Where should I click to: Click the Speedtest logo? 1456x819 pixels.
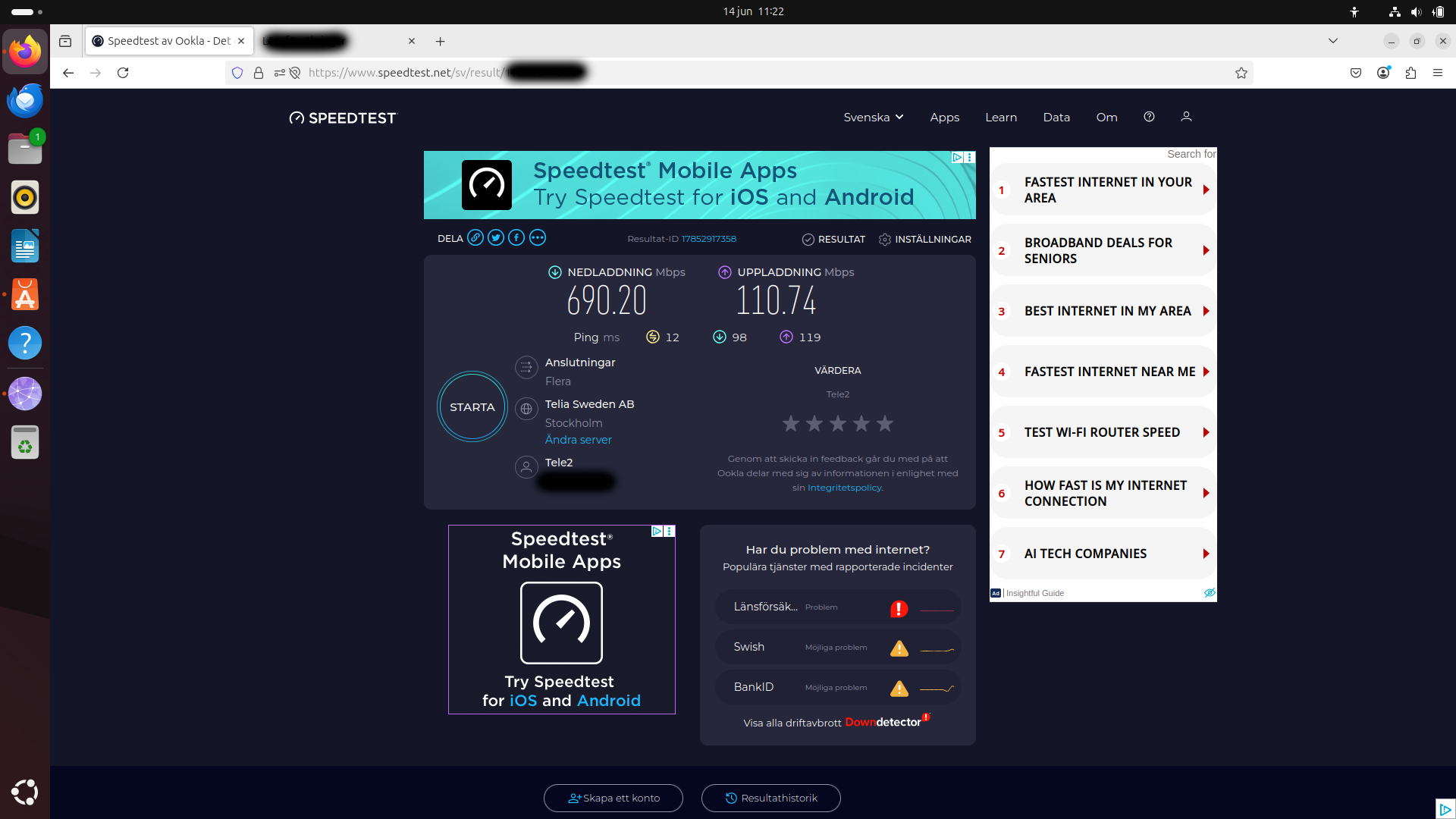click(343, 118)
